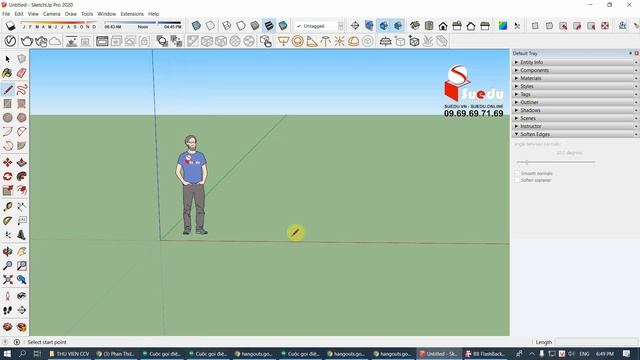Expand the Materials panel
This screenshot has width=640, height=360.
575,78
